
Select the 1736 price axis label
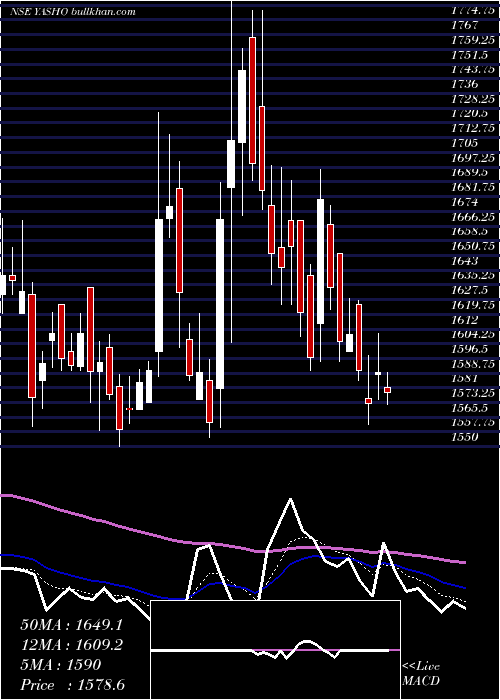464,84
